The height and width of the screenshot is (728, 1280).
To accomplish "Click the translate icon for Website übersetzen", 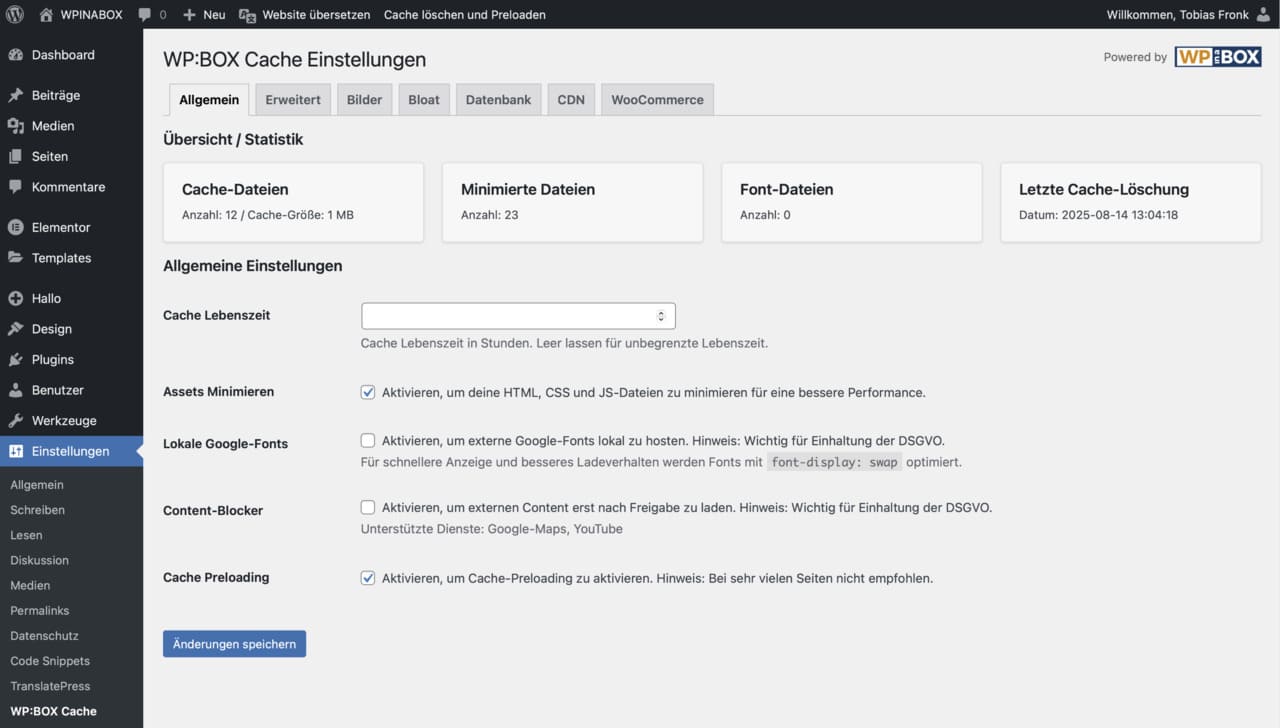I will [x=247, y=15].
